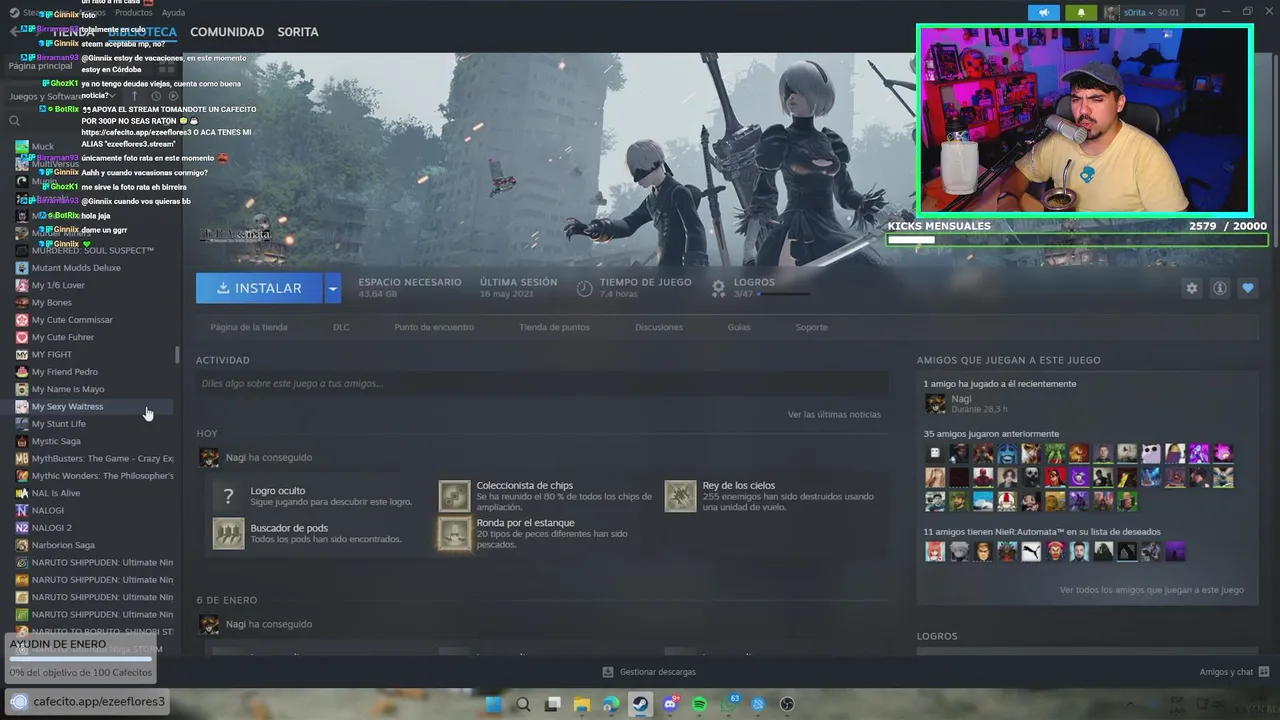
Task: Open Ver todos los amigos link
Action: pos(1151,590)
